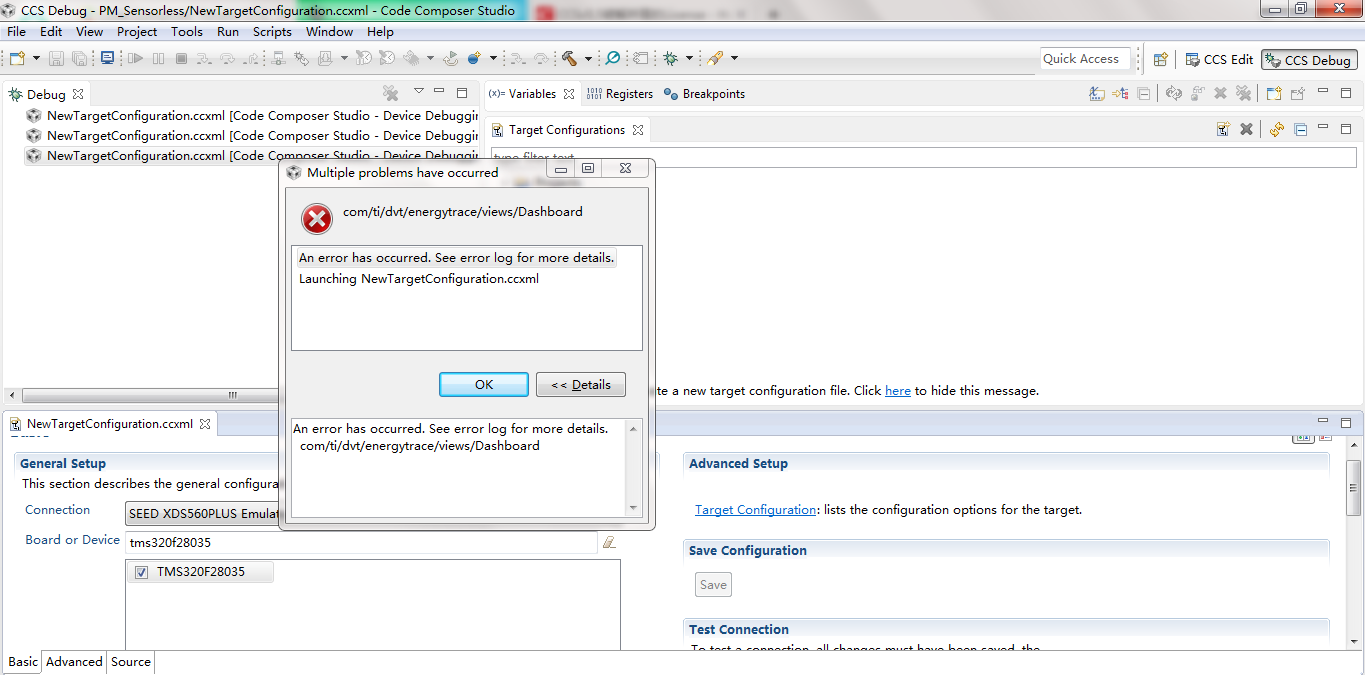The height and width of the screenshot is (675, 1365).
Task: Open the File menu
Action: [x=16, y=32]
